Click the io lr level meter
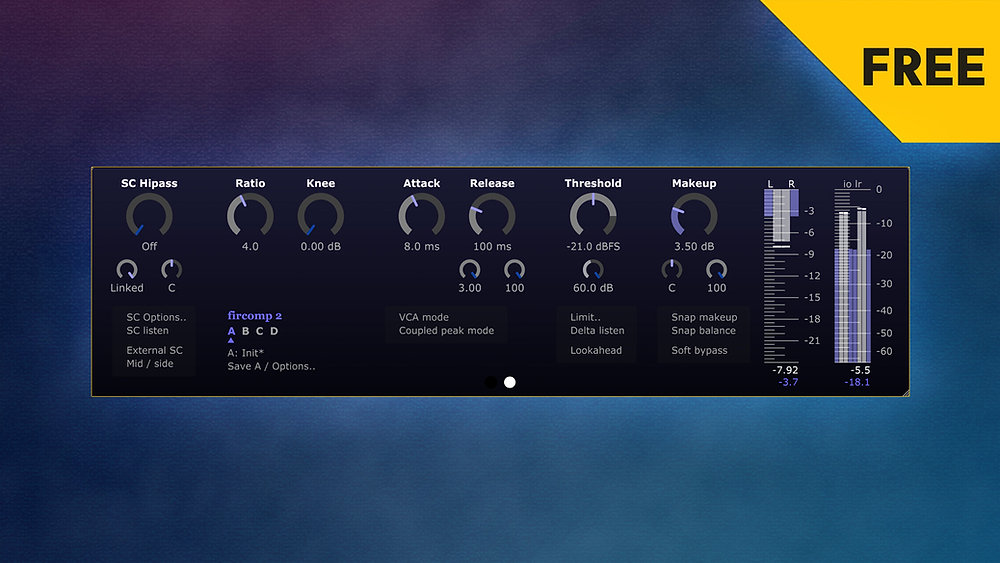Viewport: 1000px width, 563px height. point(853,275)
